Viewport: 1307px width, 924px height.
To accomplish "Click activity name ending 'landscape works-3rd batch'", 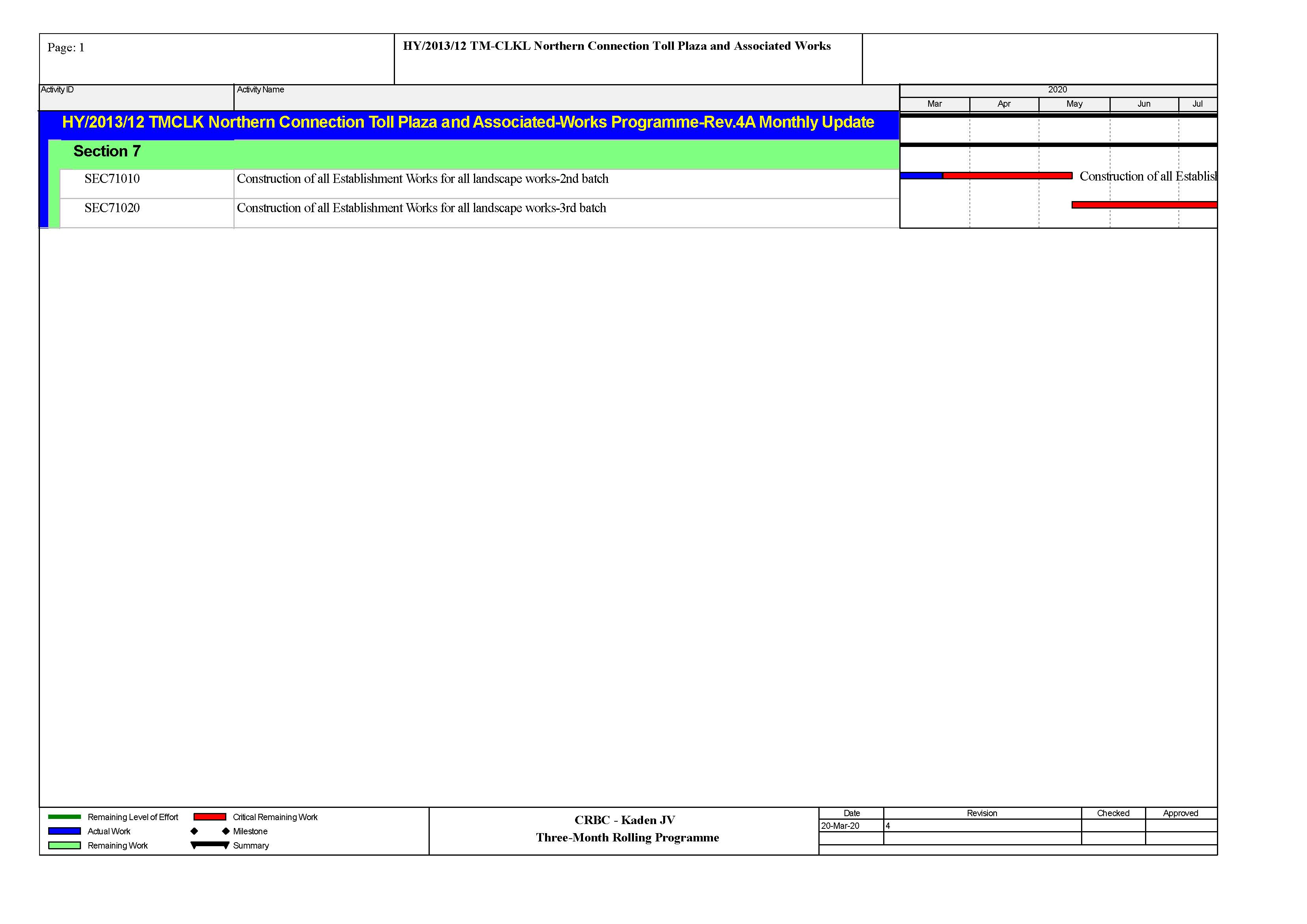I will click(421, 208).
